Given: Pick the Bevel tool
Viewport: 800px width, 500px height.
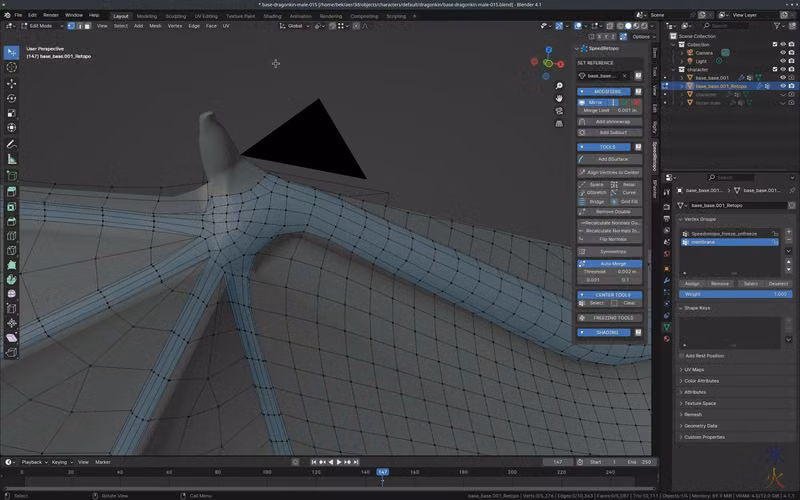Looking at the screenshot, I should (x=11, y=221).
